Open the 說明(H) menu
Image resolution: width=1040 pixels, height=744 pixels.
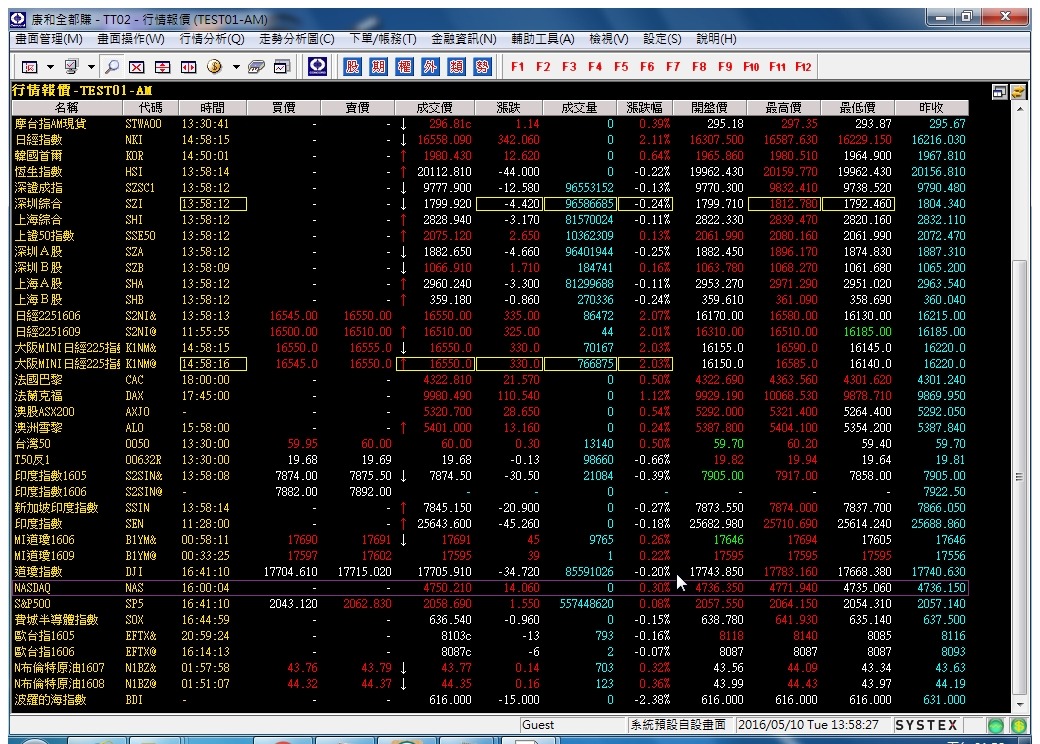point(716,39)
